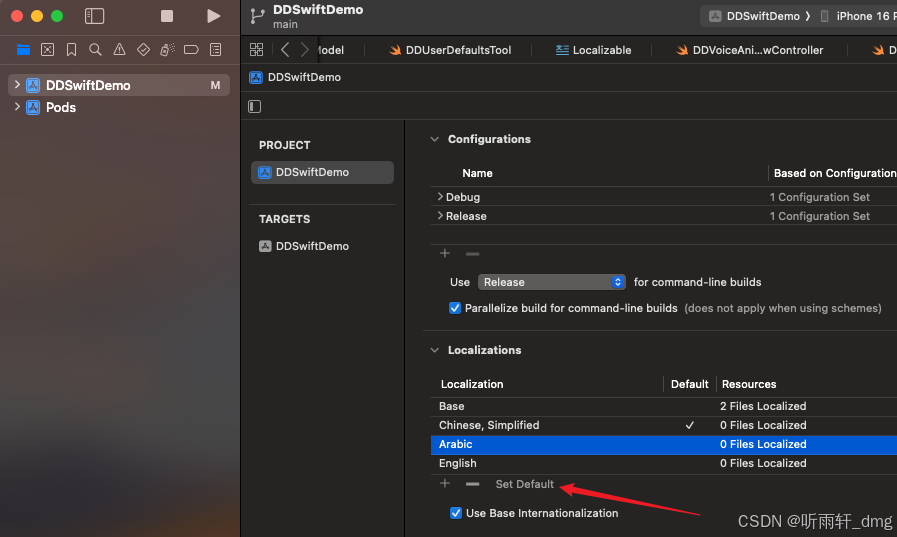Viewport: 897px width, 537px height.
Task: Click the iPhone 16 device destination
Action: (x=858, y=16)
